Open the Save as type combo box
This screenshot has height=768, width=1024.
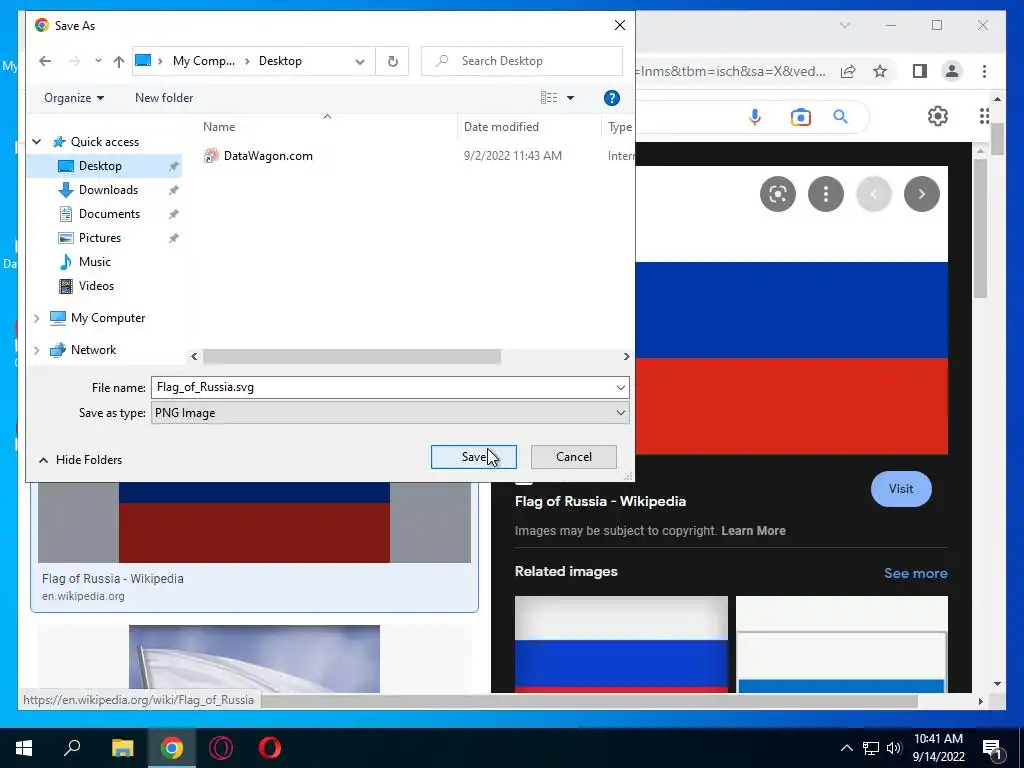coord(391,413)
